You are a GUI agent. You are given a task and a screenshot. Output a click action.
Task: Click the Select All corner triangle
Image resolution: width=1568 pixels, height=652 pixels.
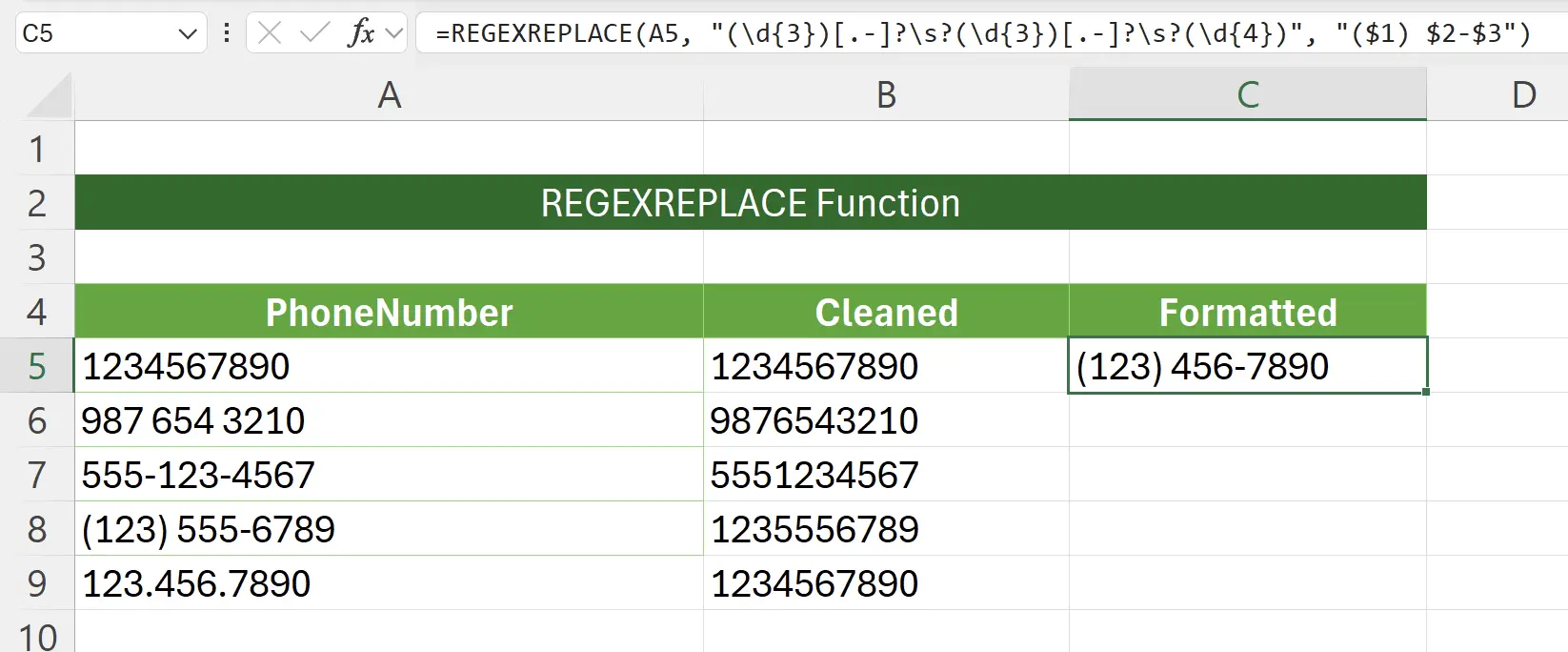(x=48, y=94)
